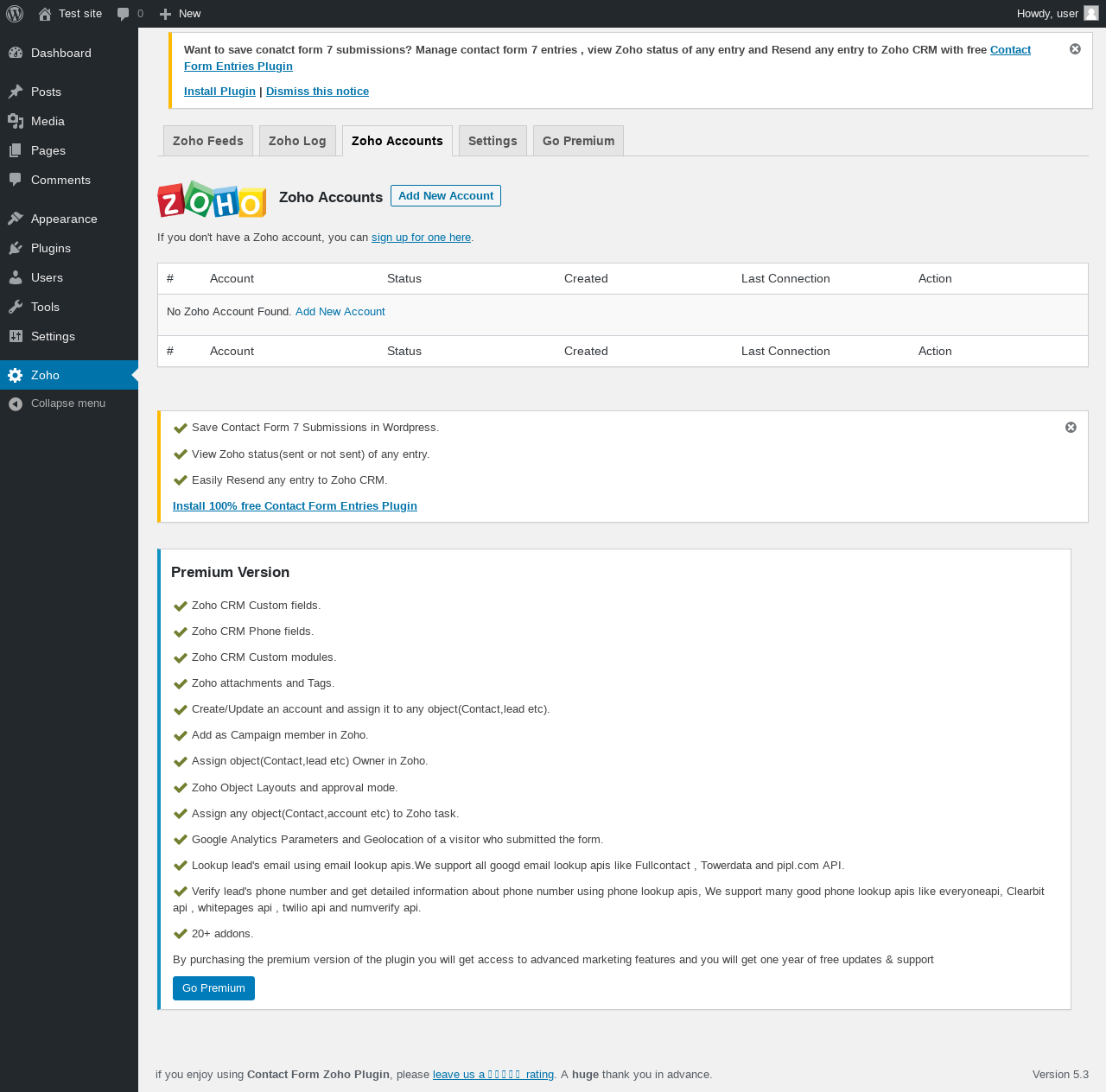
Task: Click the top Account column header
Action: 232,279
